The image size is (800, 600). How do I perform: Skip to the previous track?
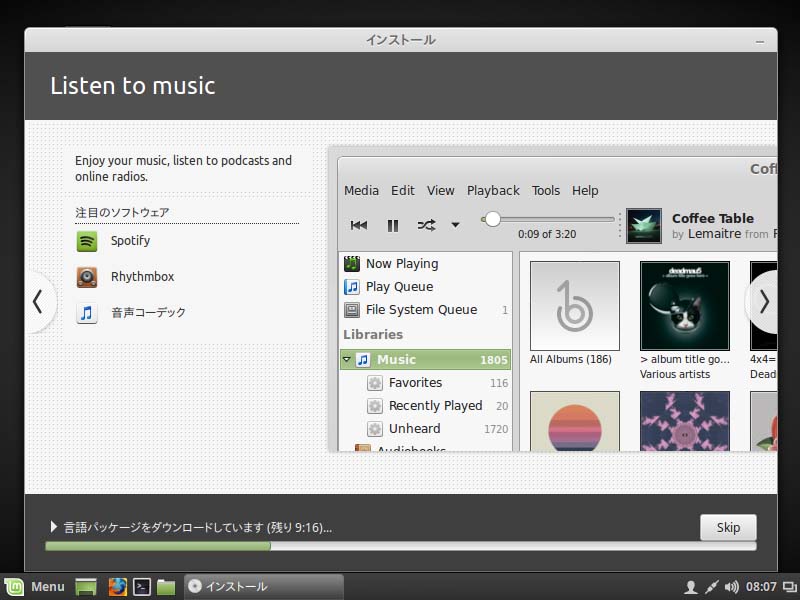pyautogui.click(x=359, y=225)
